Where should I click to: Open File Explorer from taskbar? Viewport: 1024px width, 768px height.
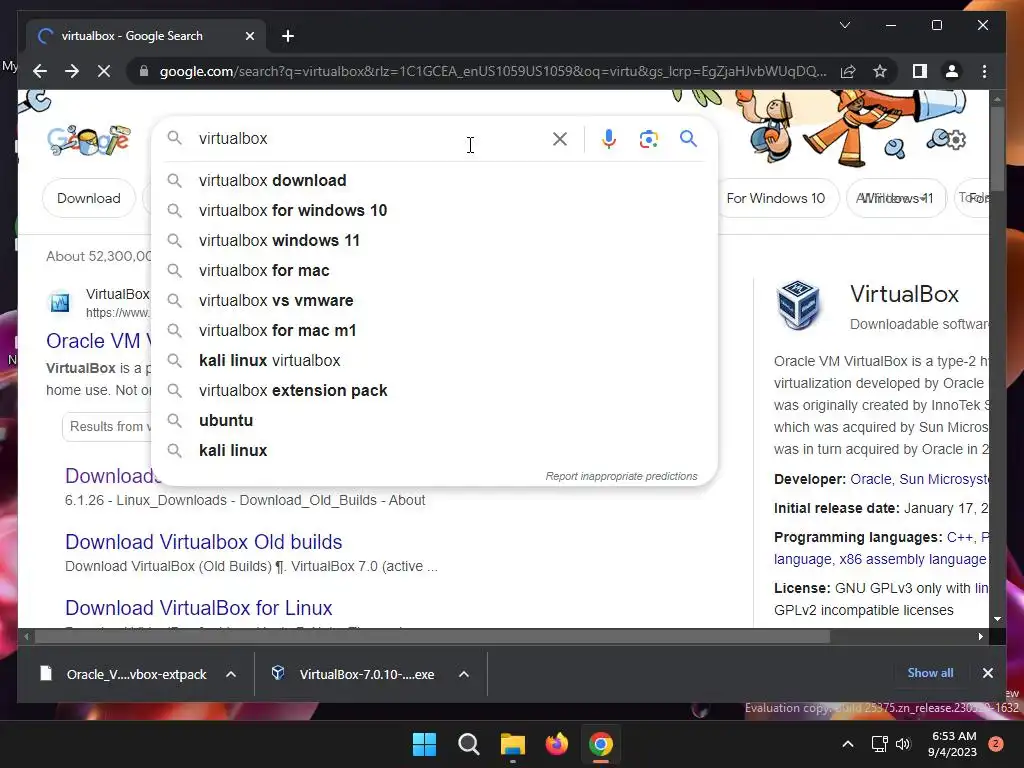tap(513, 744)
